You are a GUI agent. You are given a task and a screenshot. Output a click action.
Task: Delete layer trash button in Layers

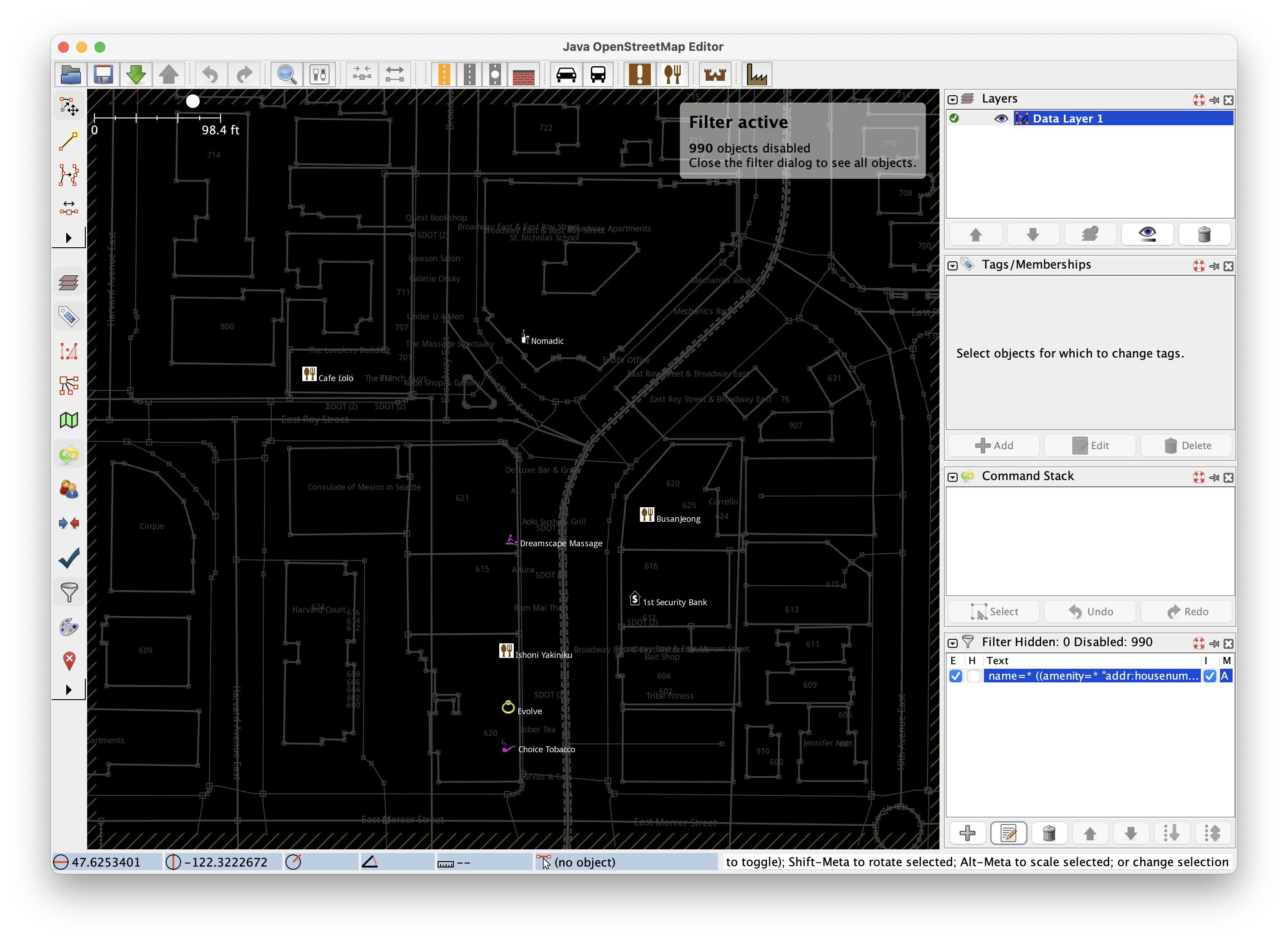[x=1204, y=234]
